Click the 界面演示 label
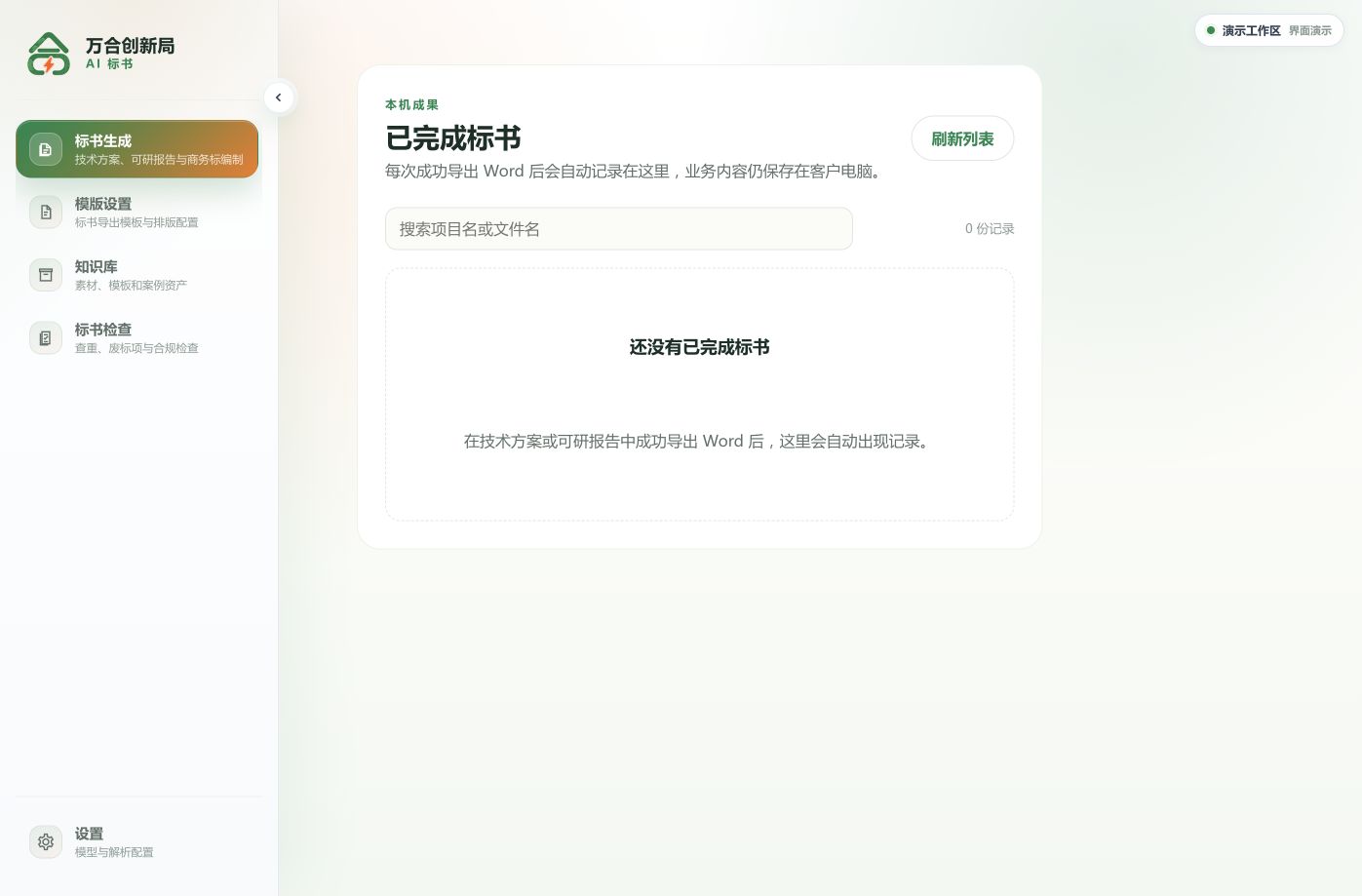 click(x=1310, y=31)
